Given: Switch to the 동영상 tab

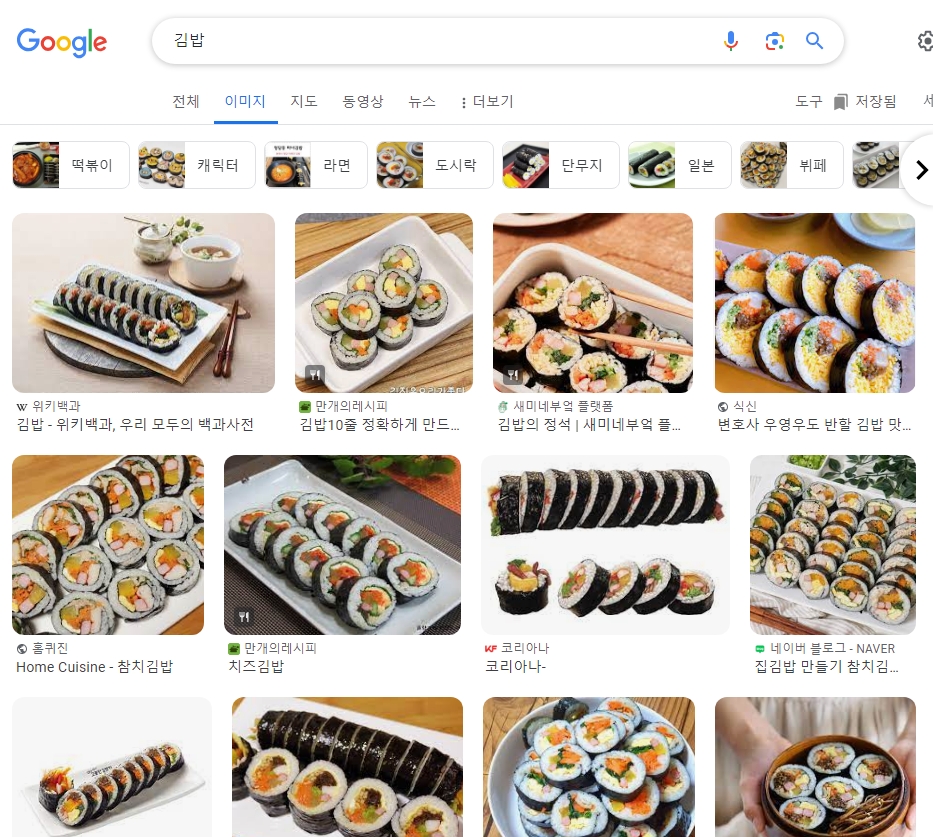Looking at the screenshot, I should 364,101.
